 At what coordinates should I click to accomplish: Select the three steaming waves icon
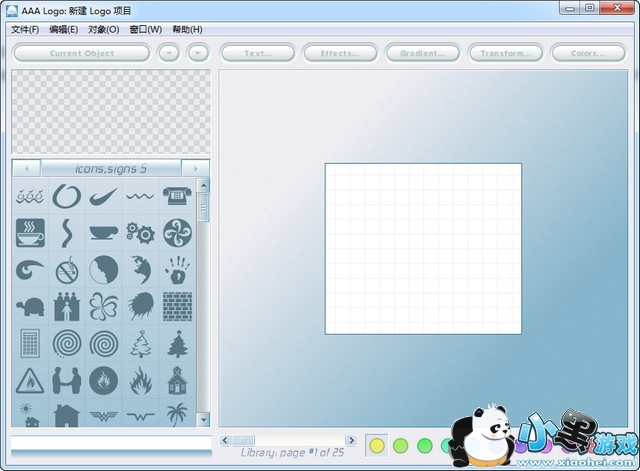pyautogui.click(x=30, y=196)
